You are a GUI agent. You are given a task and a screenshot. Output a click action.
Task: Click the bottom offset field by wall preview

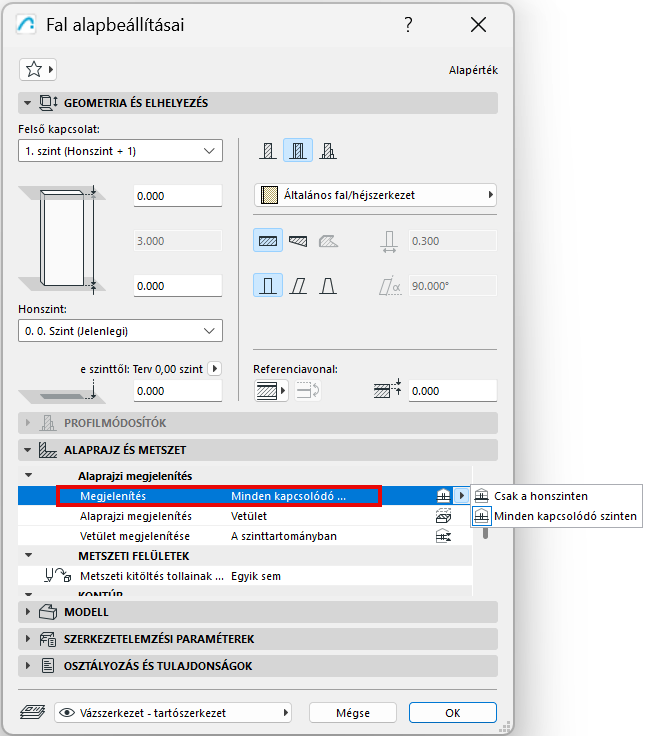point(178,286)
